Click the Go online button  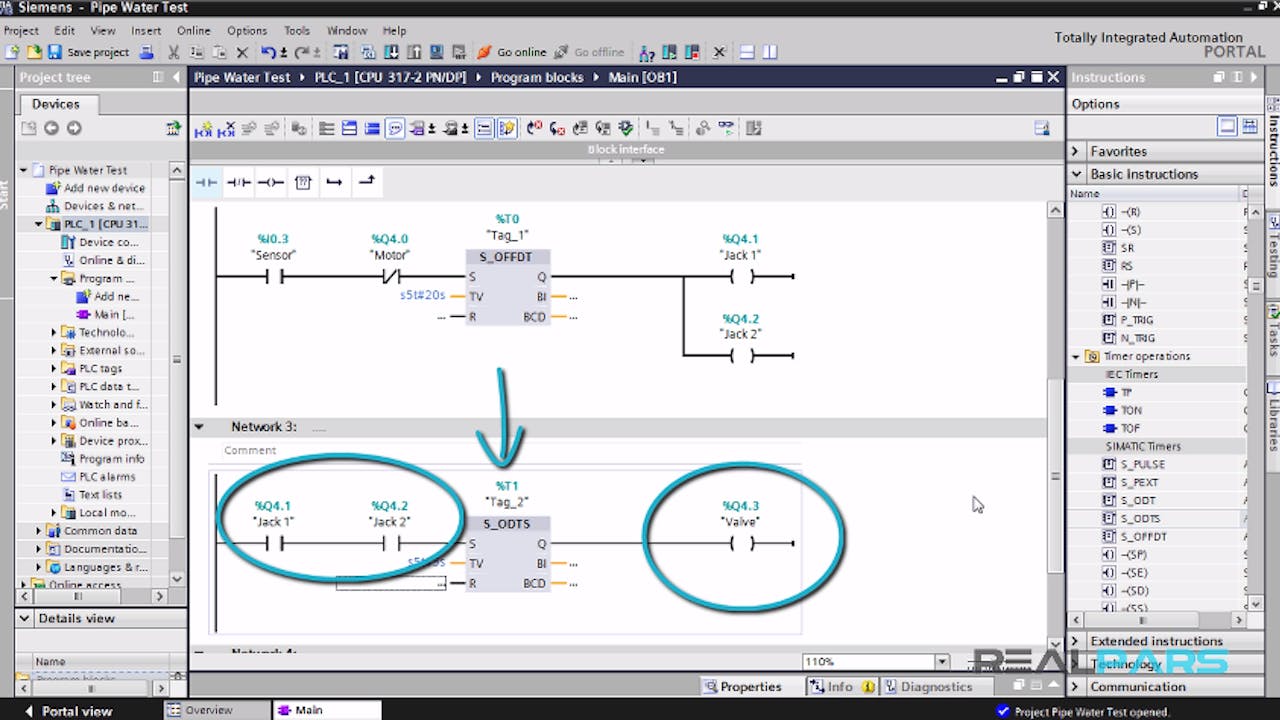pos(512,52)
